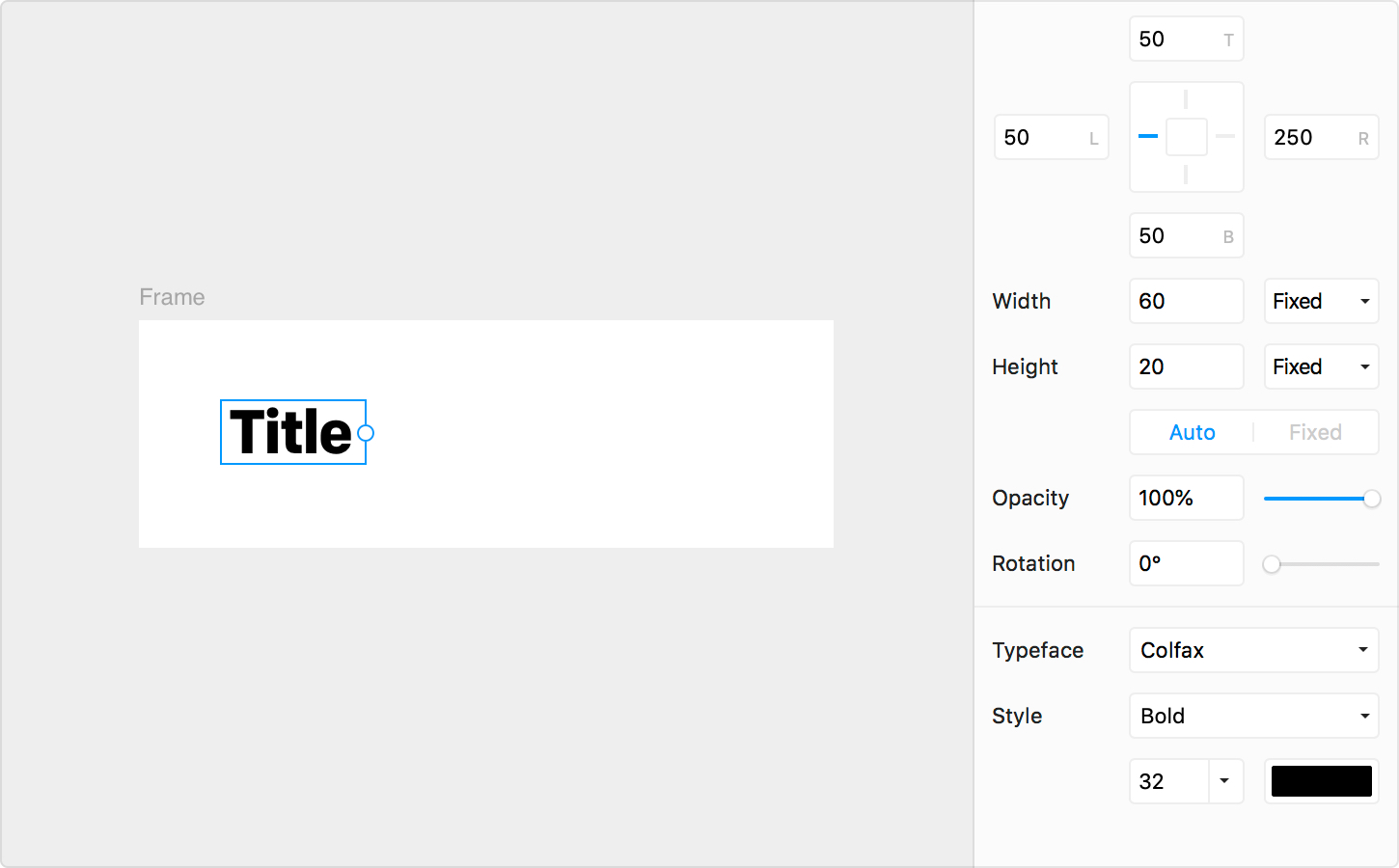Toggle the left constraint pin
The height and width of the screenshot is (868, 1399).
click(x=1148, y=137)
